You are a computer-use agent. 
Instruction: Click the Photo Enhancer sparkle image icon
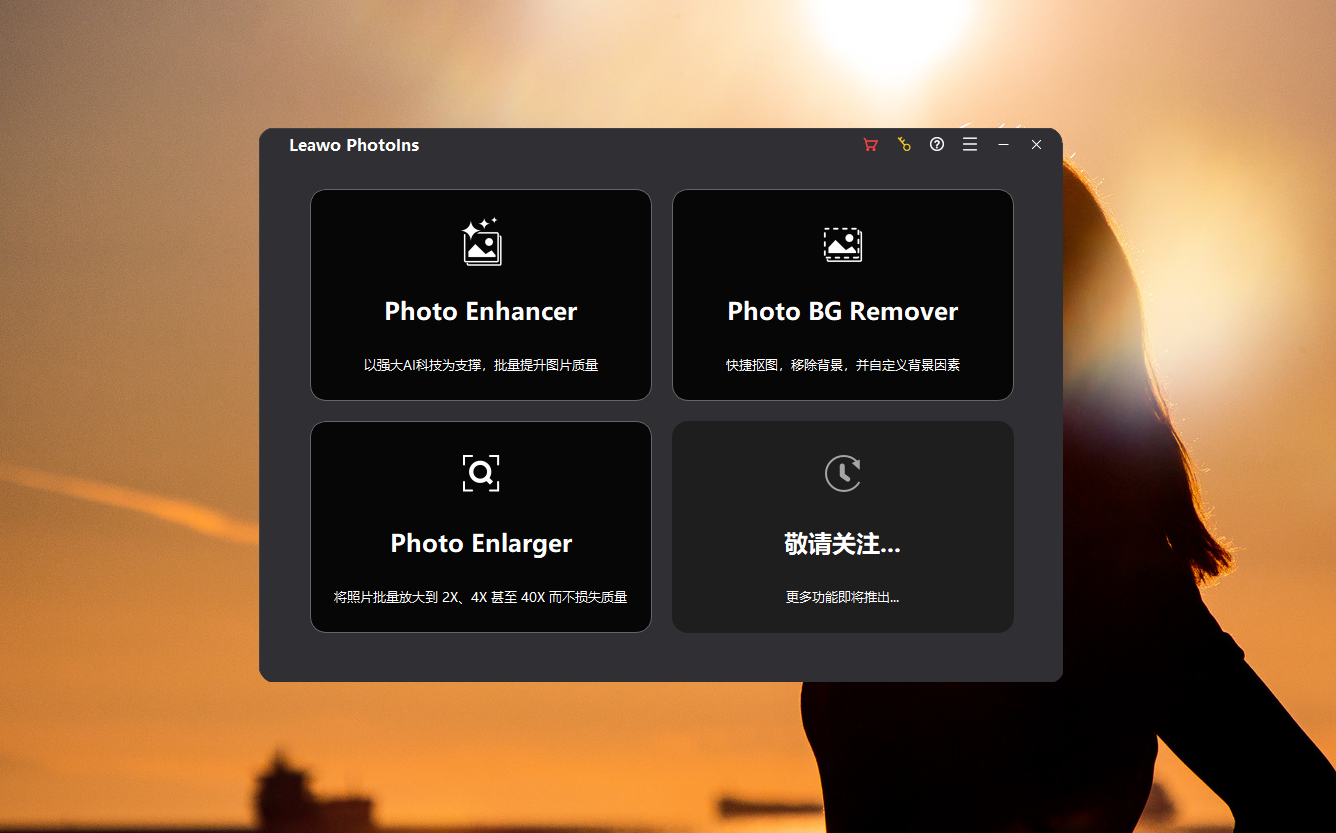(481, 242)
